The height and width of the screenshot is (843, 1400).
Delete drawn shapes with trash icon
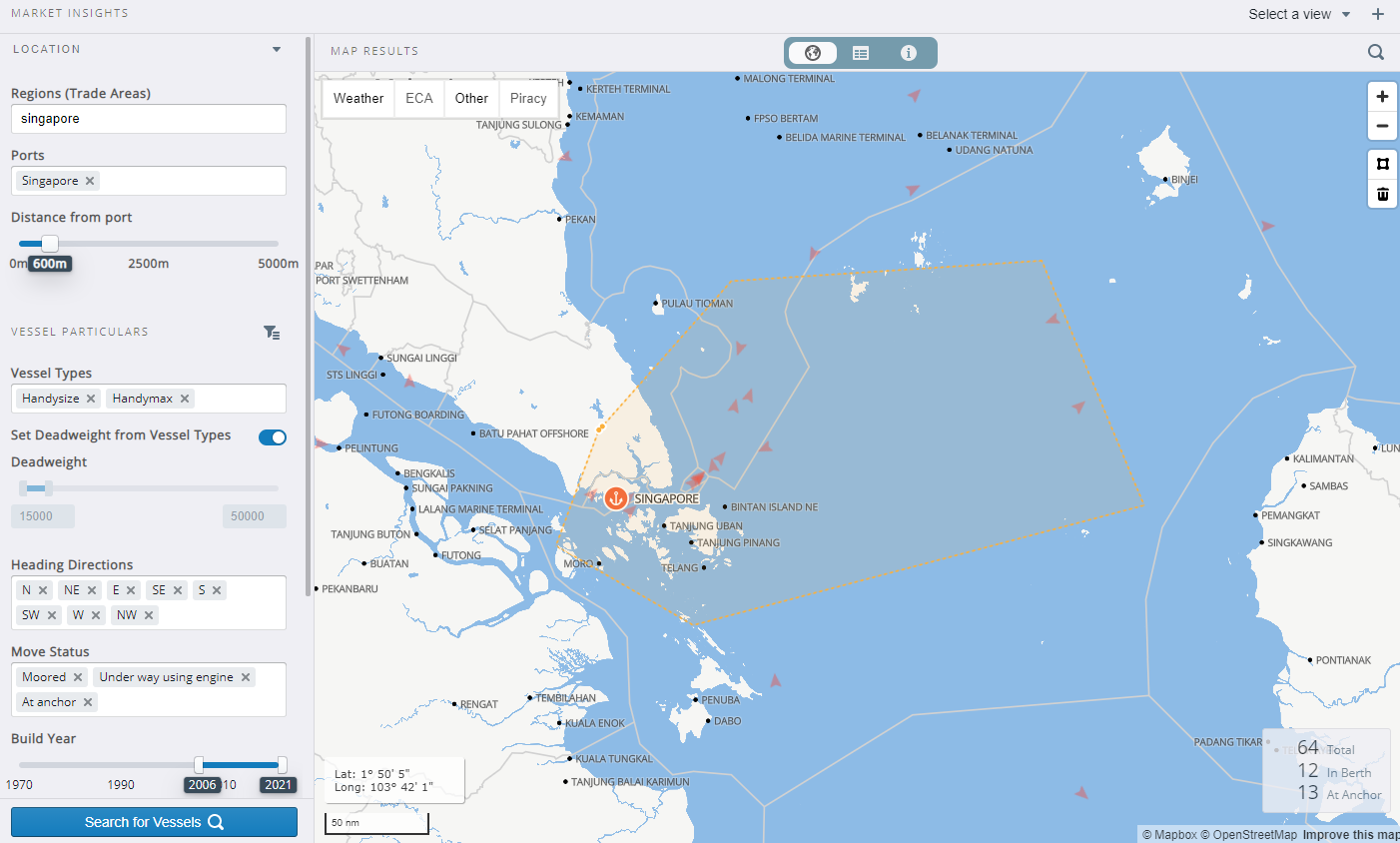[x=1382, y=194]
